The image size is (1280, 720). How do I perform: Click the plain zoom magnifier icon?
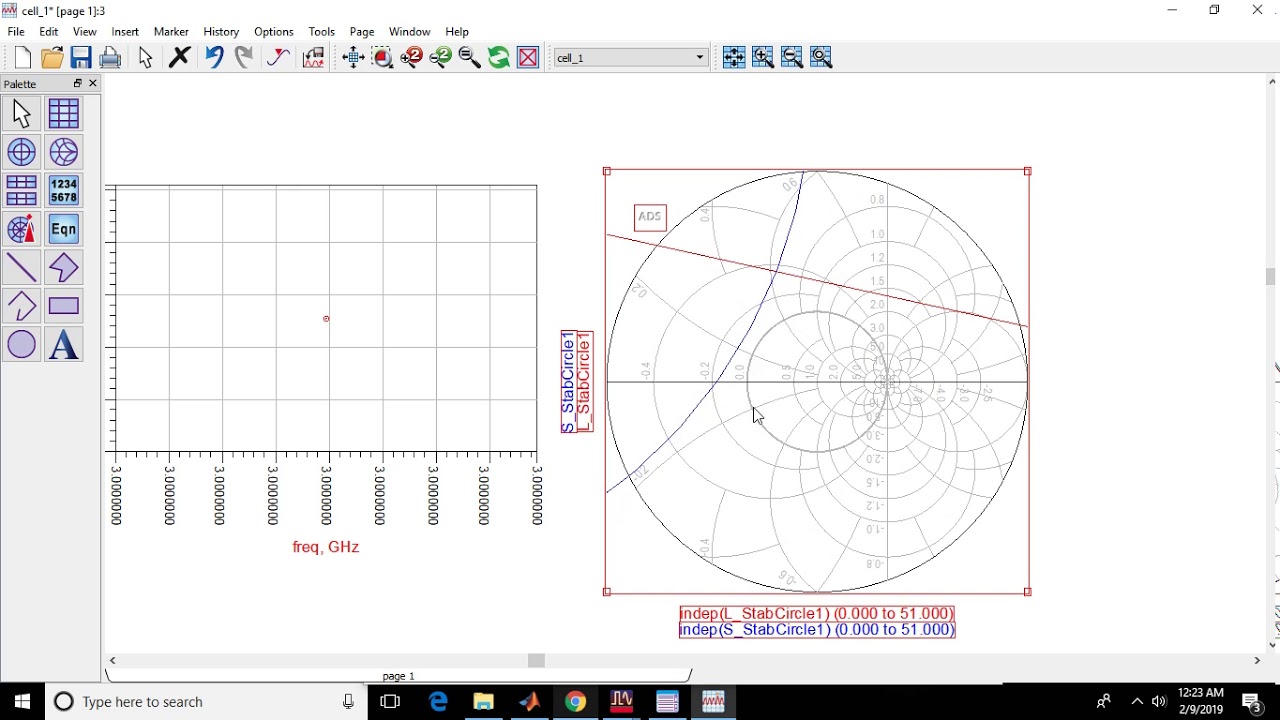469,58
